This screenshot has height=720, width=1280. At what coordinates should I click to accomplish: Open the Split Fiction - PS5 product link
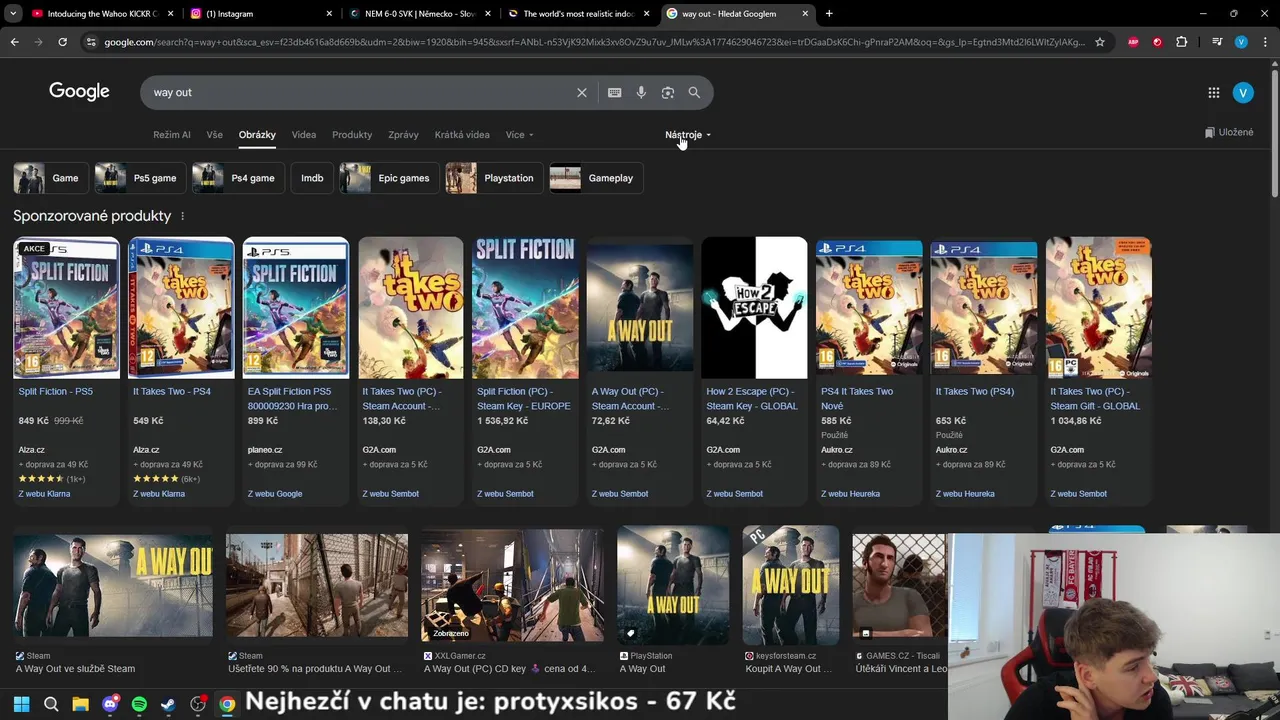(55, 392)
